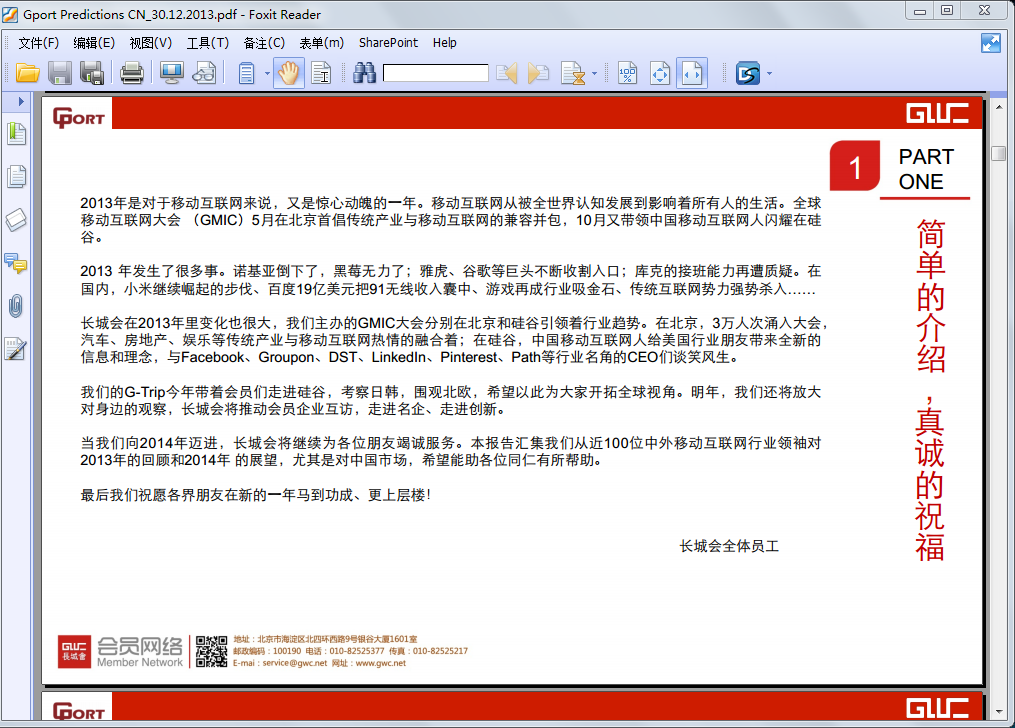This screenshot has height=728, width=1015.
Task: Click the expand icon at menu bar right
Action: point(990,43)
